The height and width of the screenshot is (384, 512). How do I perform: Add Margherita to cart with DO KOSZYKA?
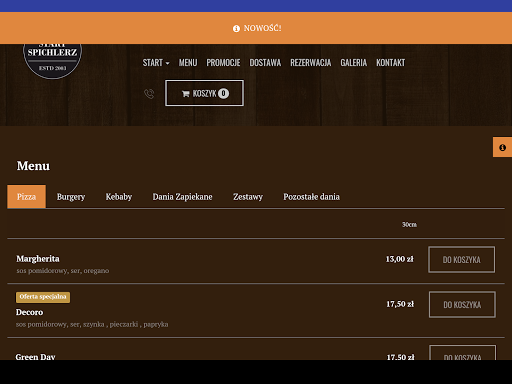[x=462, y=260]
